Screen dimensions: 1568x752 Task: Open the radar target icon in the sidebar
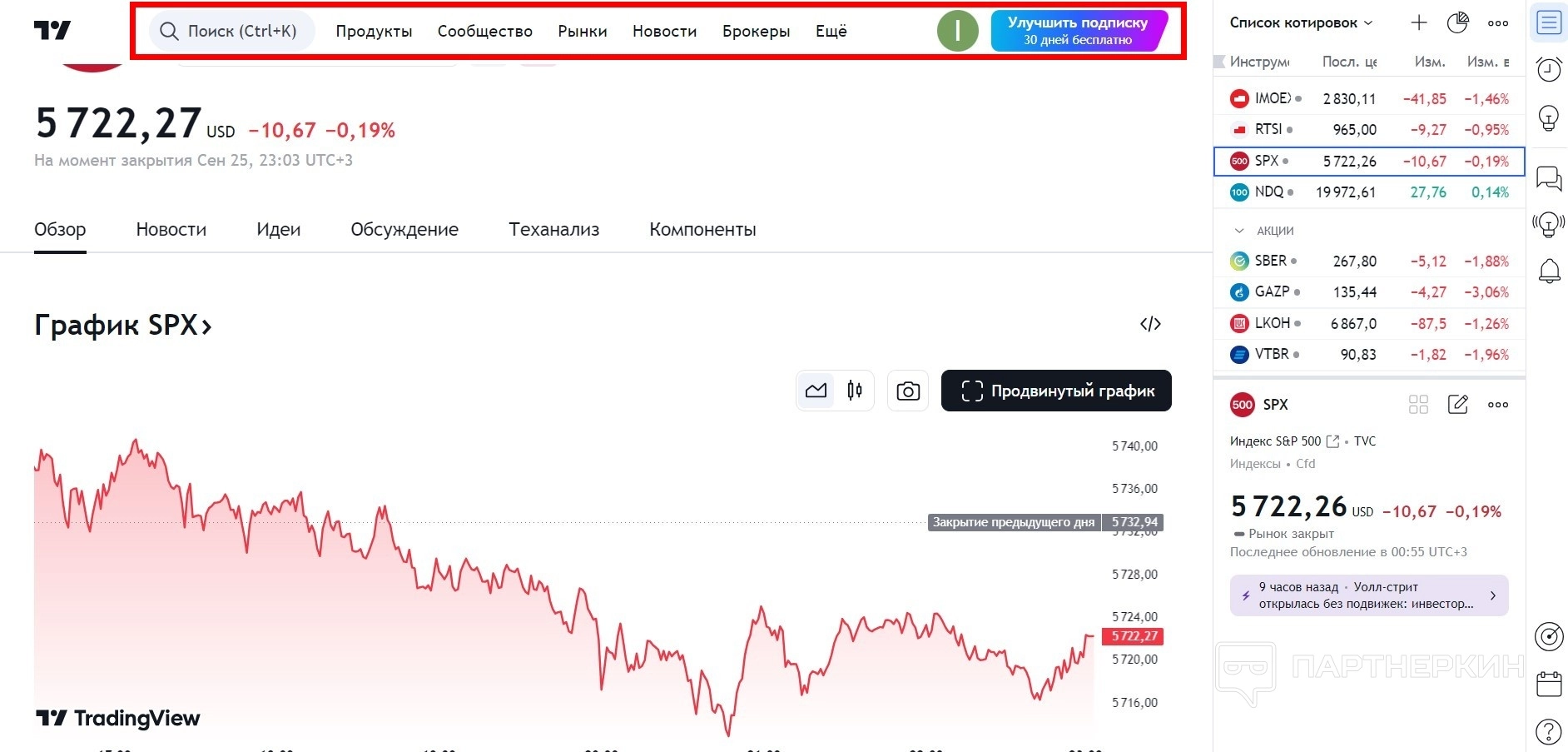click(x=1549, y=636)
